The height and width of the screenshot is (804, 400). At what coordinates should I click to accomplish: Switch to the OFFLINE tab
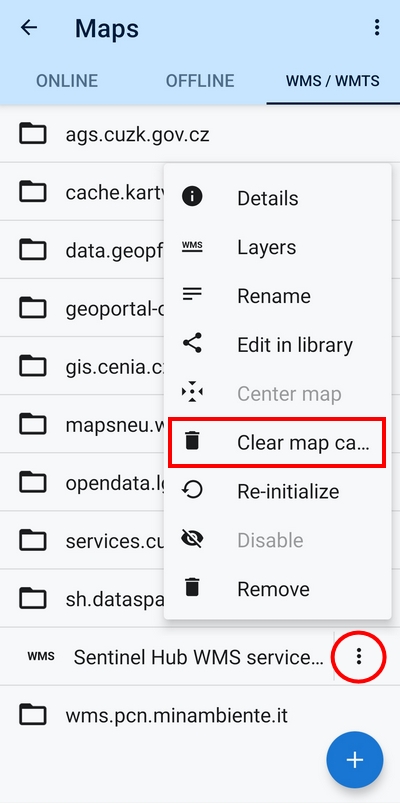click(200, 81)
